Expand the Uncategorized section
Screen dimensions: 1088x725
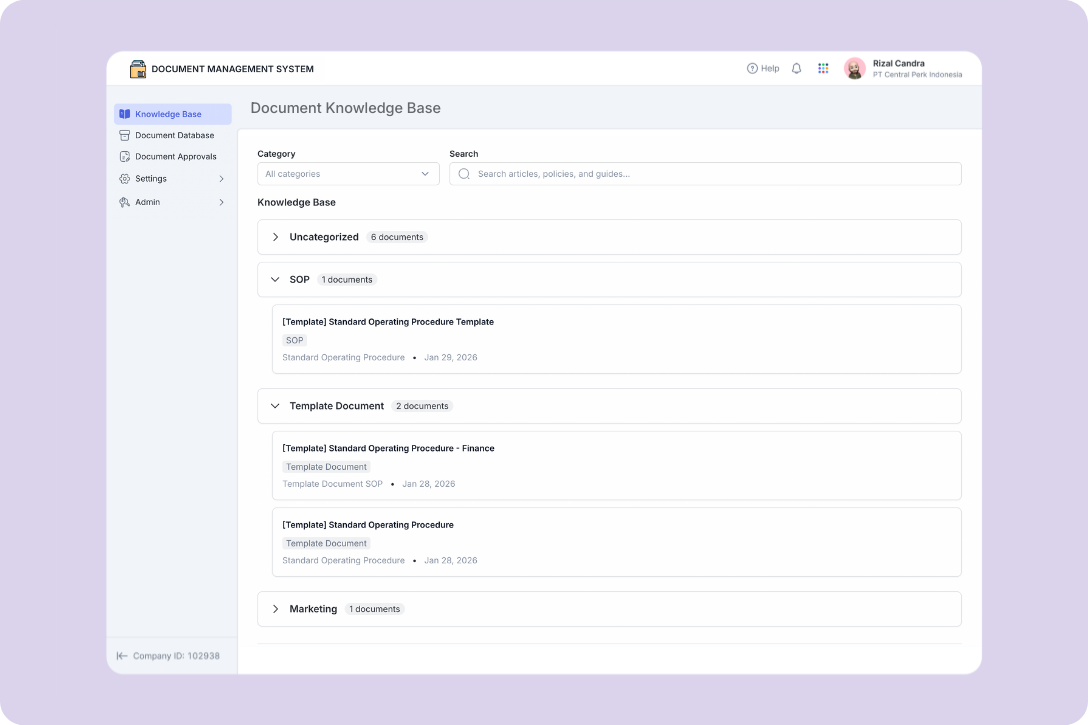276,237
